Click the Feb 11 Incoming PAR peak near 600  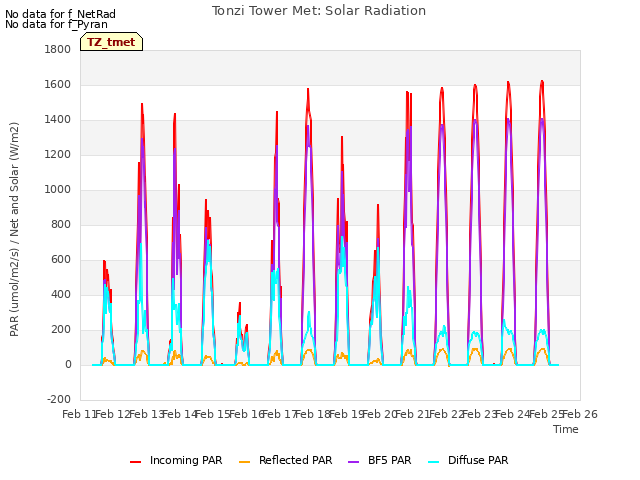(104, 261)
